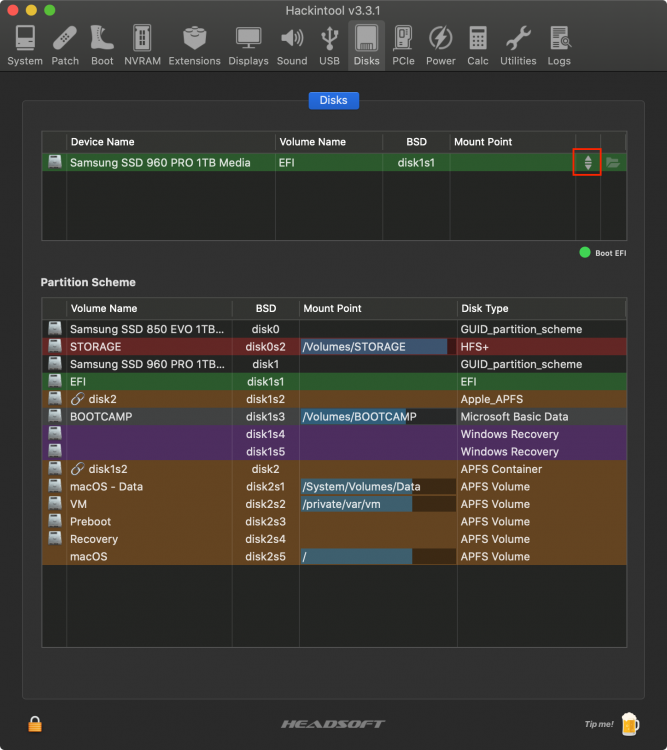Click the disk icon of BOOTCAMP row
This screenshot has width=667, height=750.
tap(55, 416)
